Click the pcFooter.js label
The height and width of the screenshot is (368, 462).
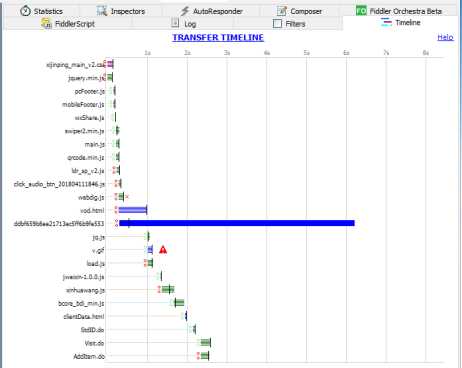[x=89, y=91]
